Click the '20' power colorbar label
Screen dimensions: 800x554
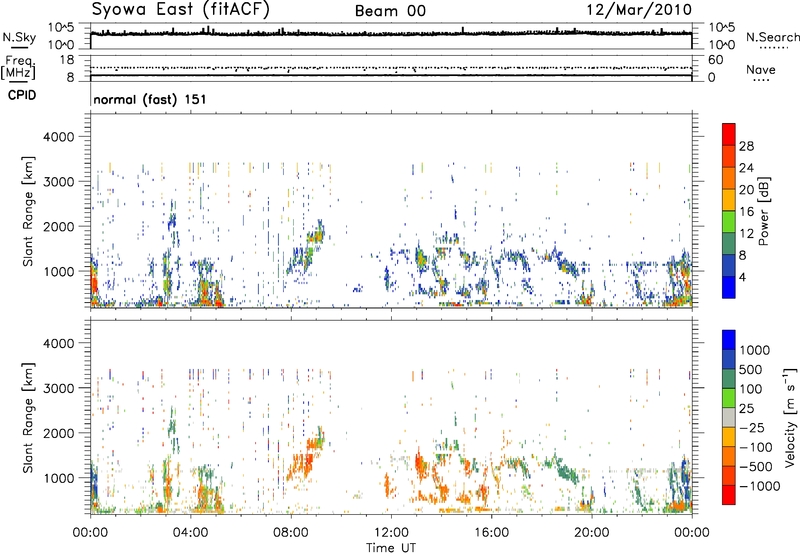click(x=746, y=190)
